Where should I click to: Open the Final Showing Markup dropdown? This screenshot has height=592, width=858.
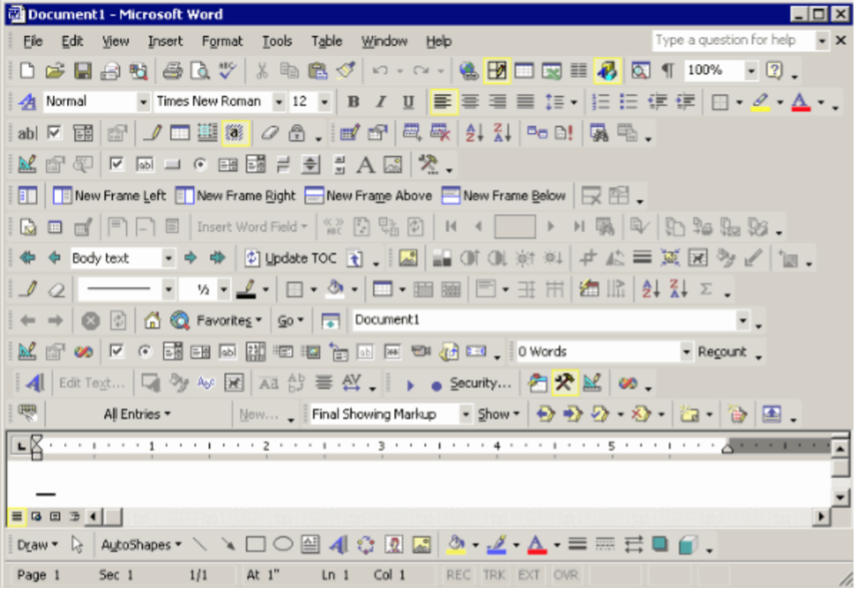pos(465,415)
